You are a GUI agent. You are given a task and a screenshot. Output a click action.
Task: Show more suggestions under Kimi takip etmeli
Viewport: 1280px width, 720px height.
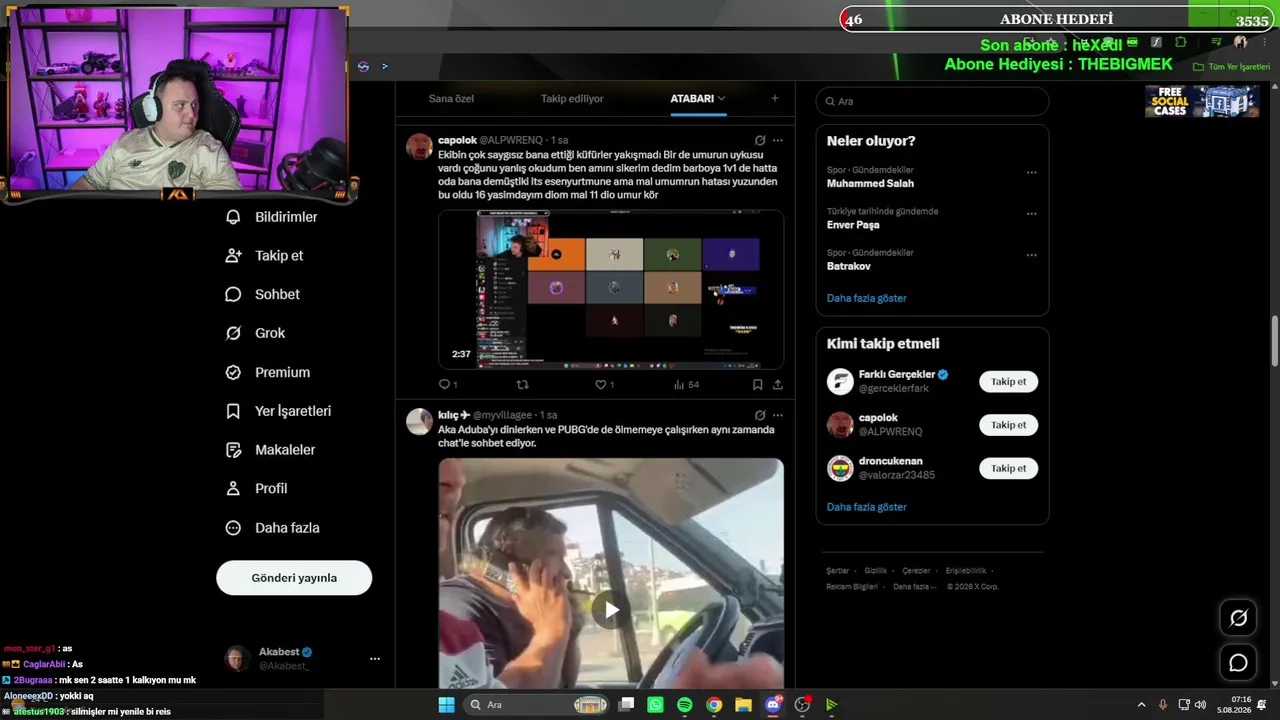tap(866, 507)
